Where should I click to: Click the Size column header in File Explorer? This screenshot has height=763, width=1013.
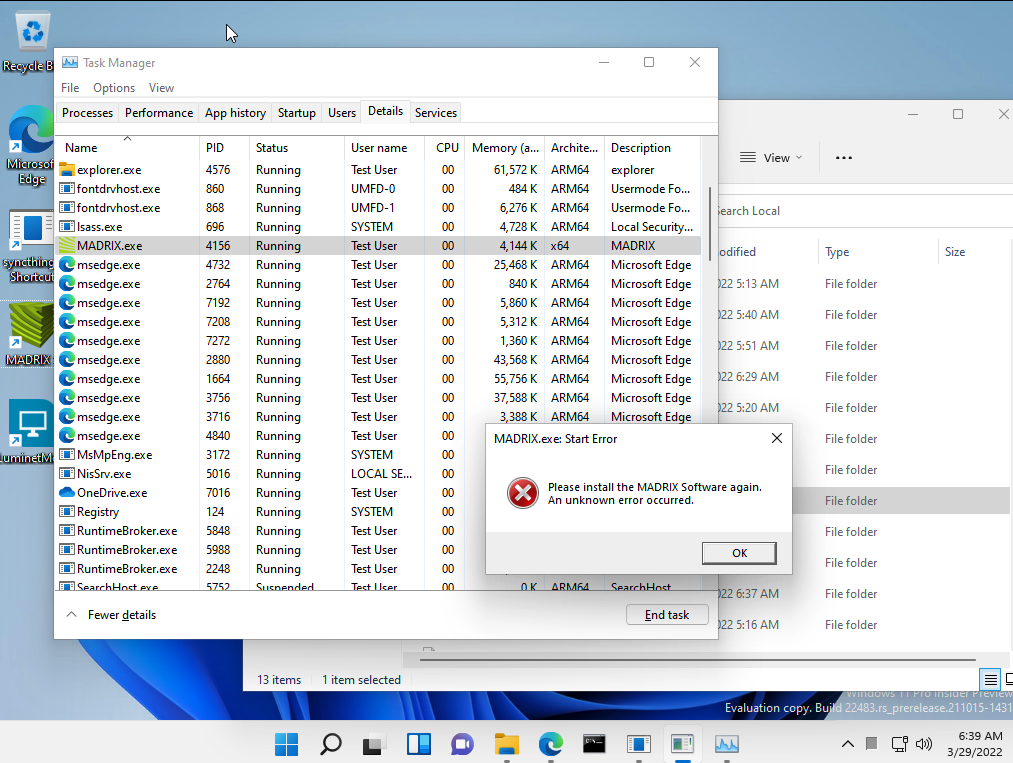click(976, 252)
